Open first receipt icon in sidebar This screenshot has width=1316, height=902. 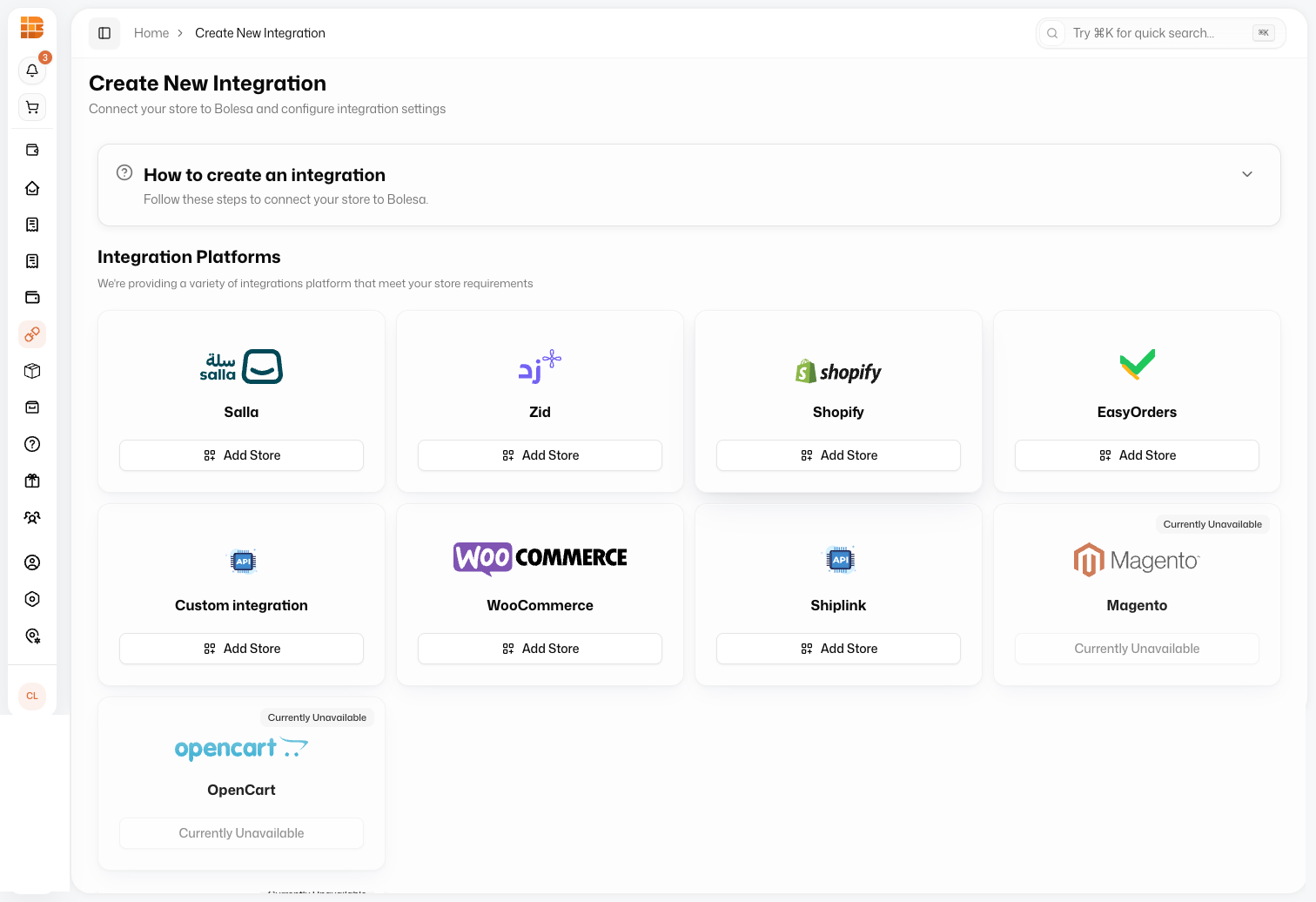pos(32,225)
